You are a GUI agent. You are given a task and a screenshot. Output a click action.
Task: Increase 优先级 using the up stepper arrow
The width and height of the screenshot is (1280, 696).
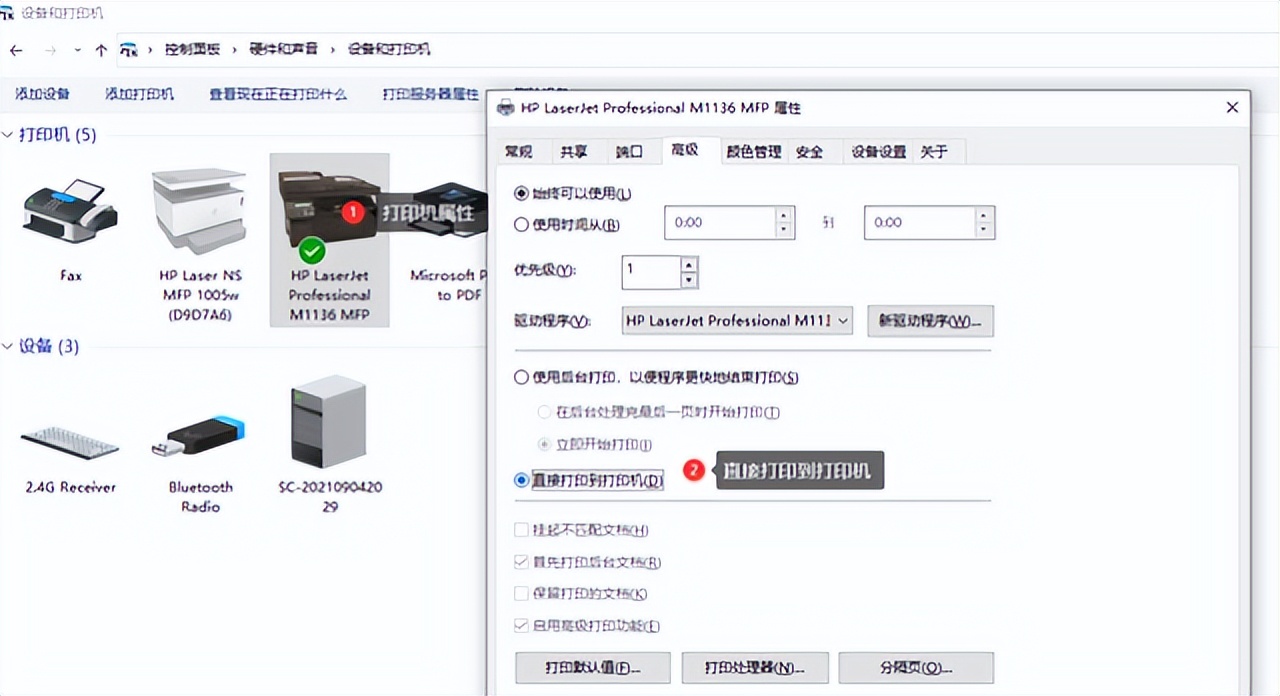(x=688, y=265)
